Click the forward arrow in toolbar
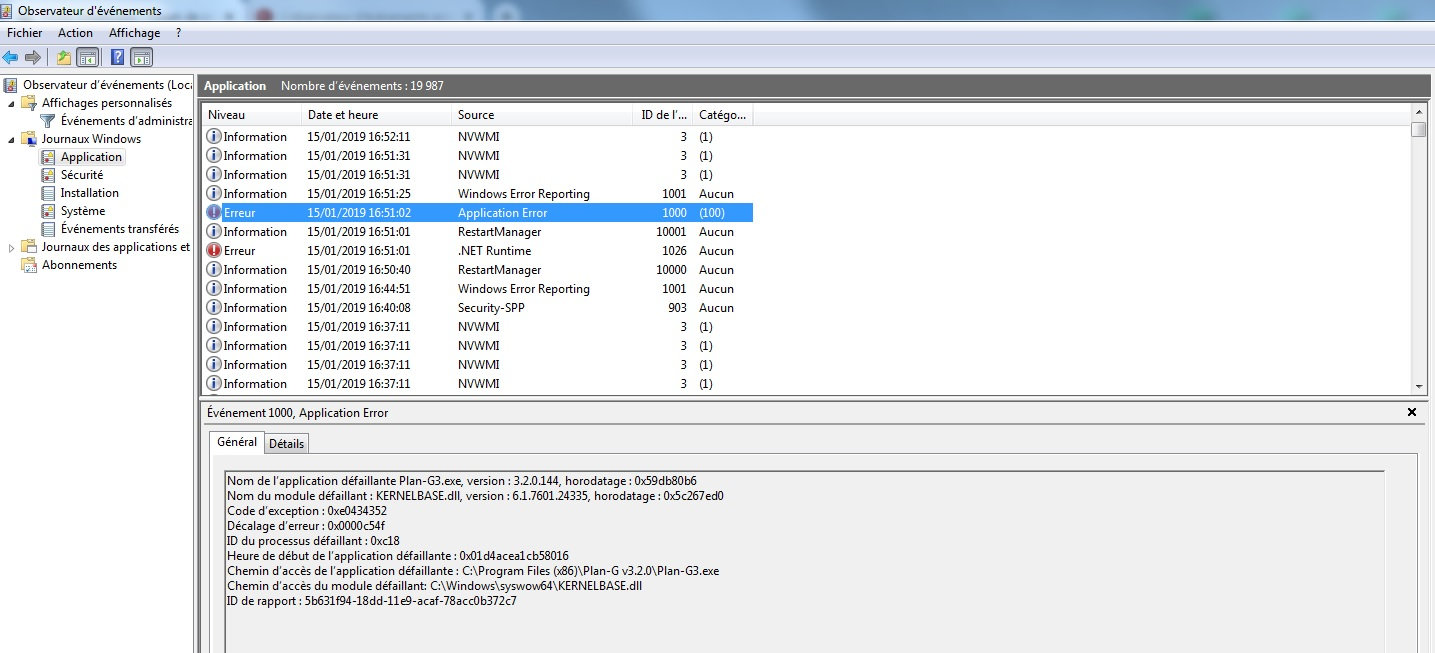Screen dimensions: 1435x653 33,57
